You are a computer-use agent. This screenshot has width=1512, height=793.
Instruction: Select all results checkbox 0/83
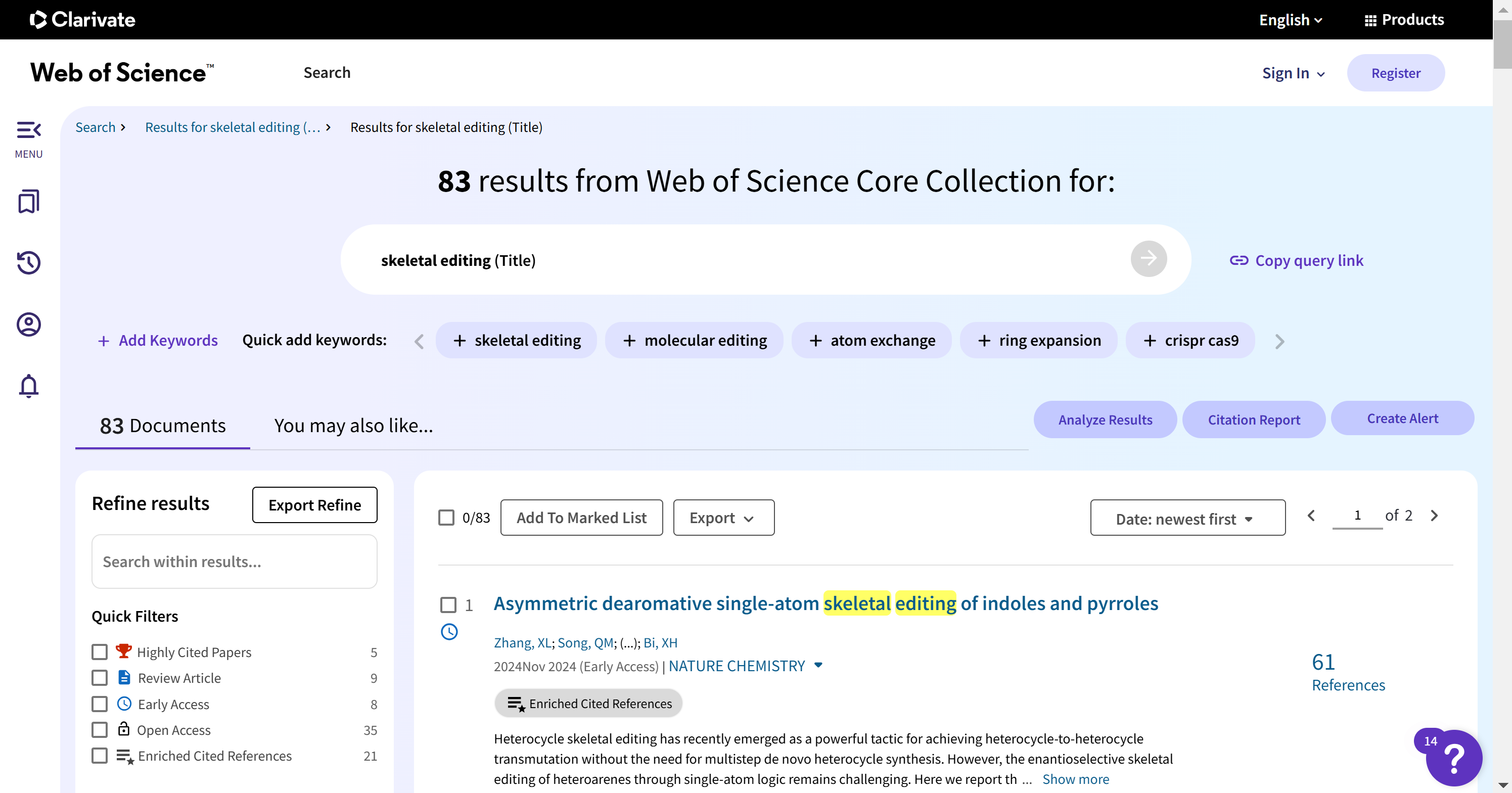point(446,518)
